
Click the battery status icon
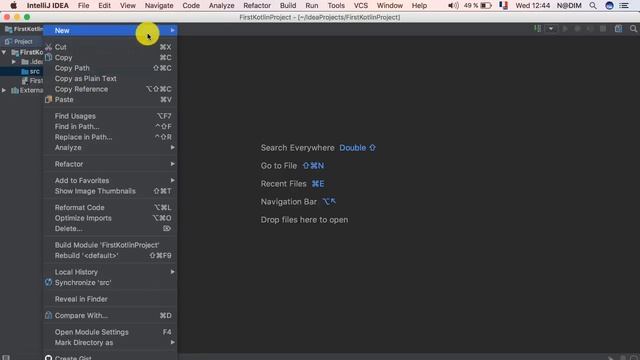[486, 5]
